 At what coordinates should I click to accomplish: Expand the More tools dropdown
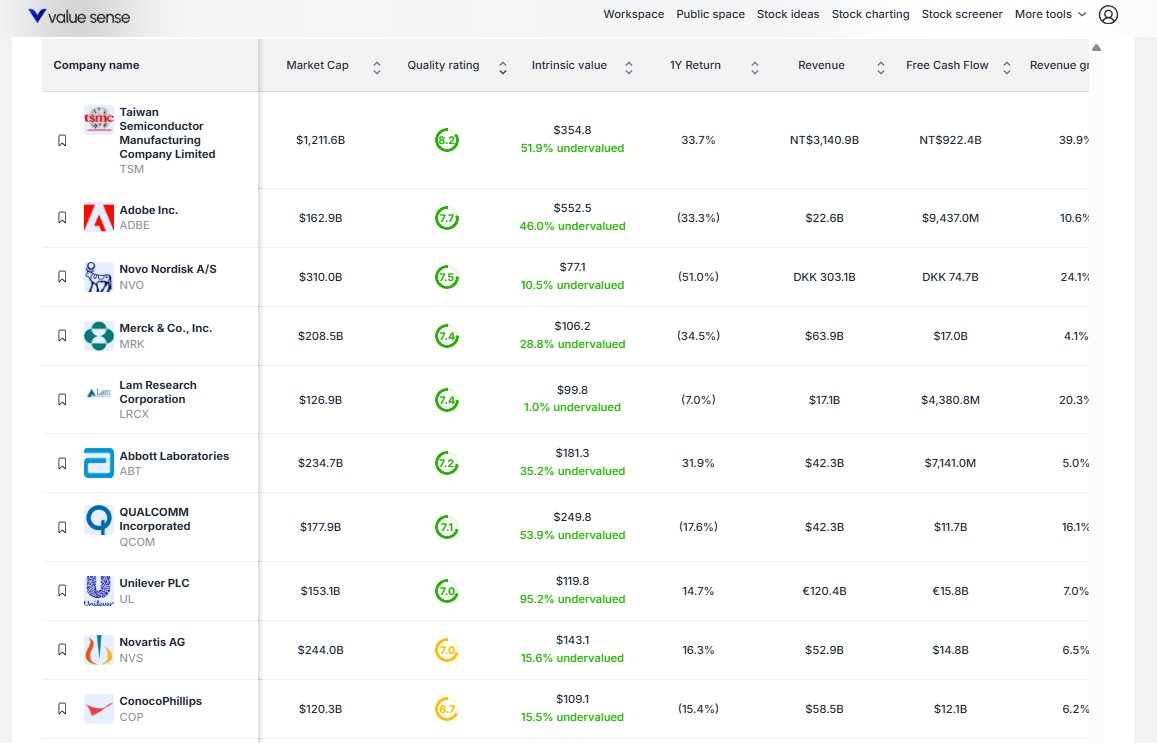[x=1051, y=14]
